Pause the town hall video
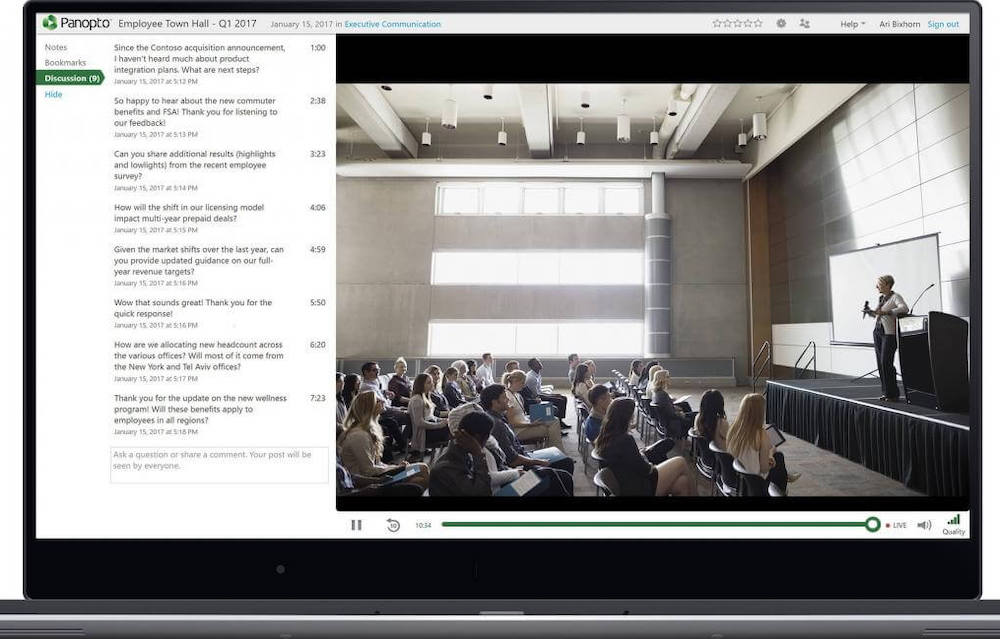This screenshot has height=639, width=1000. 356,525
